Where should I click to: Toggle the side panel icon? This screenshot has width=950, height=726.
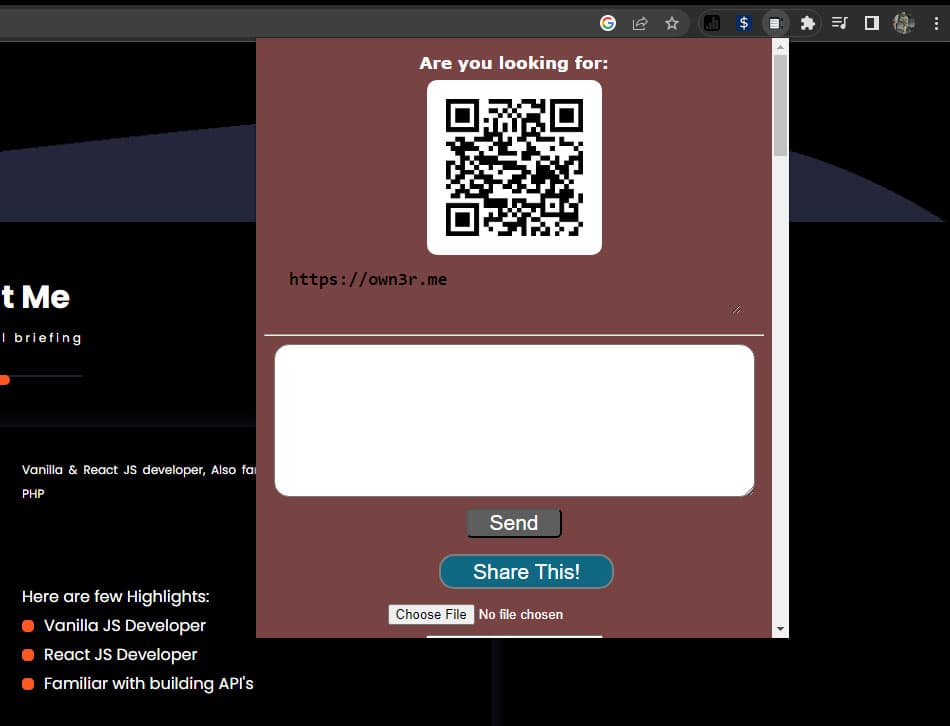871,22
